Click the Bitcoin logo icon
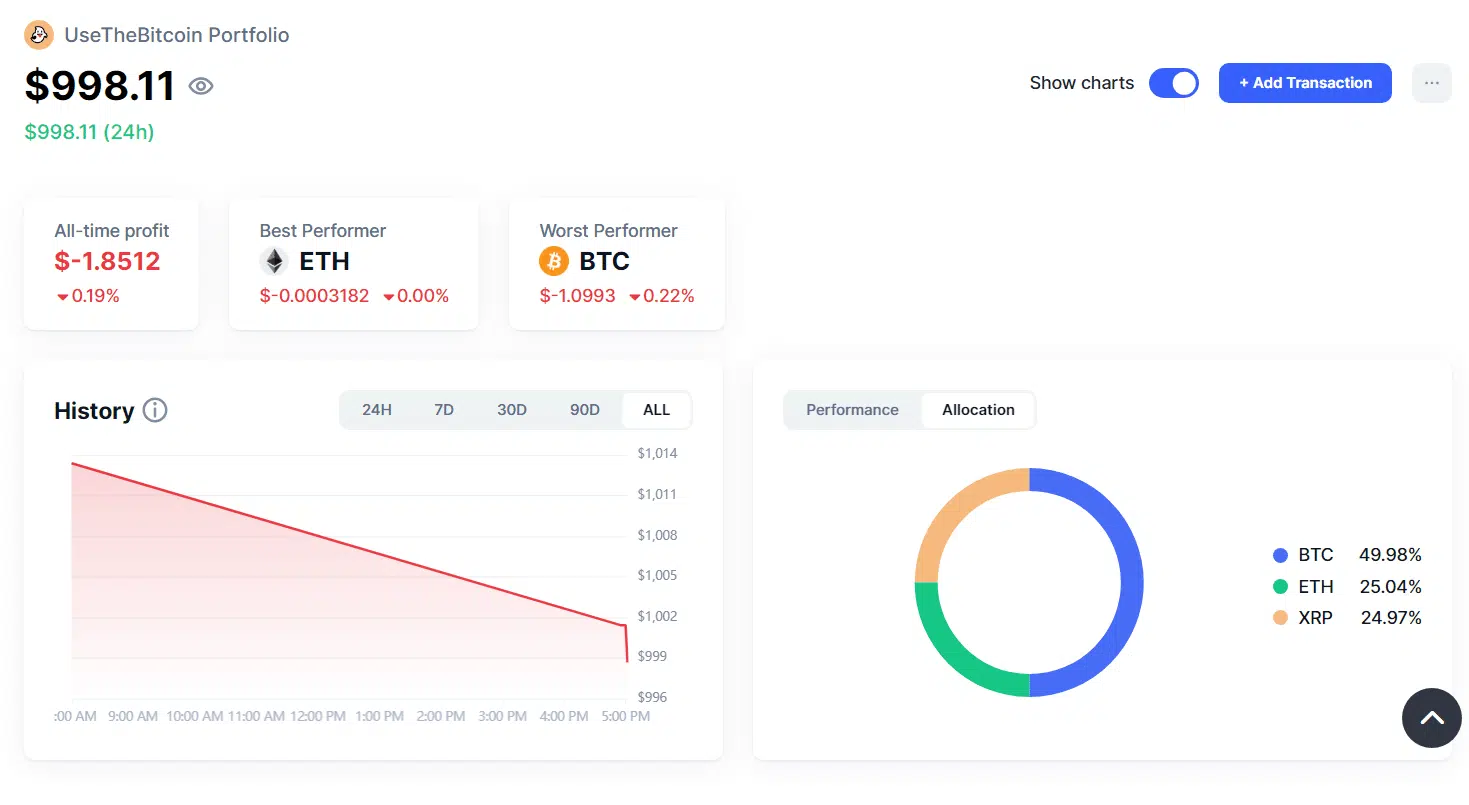Image resolution: width=1469 pixels, height=805 pixels. [553, 261]
